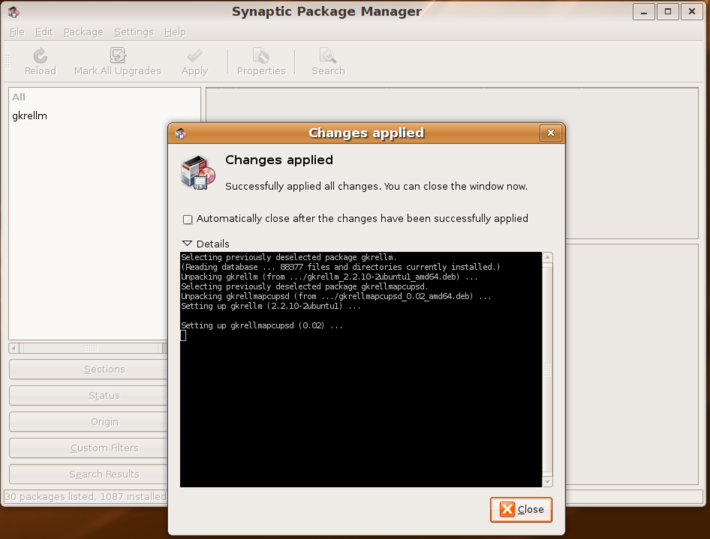Click the Sections filter button
This screenshot has width=710, height=539.
pos(88,369)
